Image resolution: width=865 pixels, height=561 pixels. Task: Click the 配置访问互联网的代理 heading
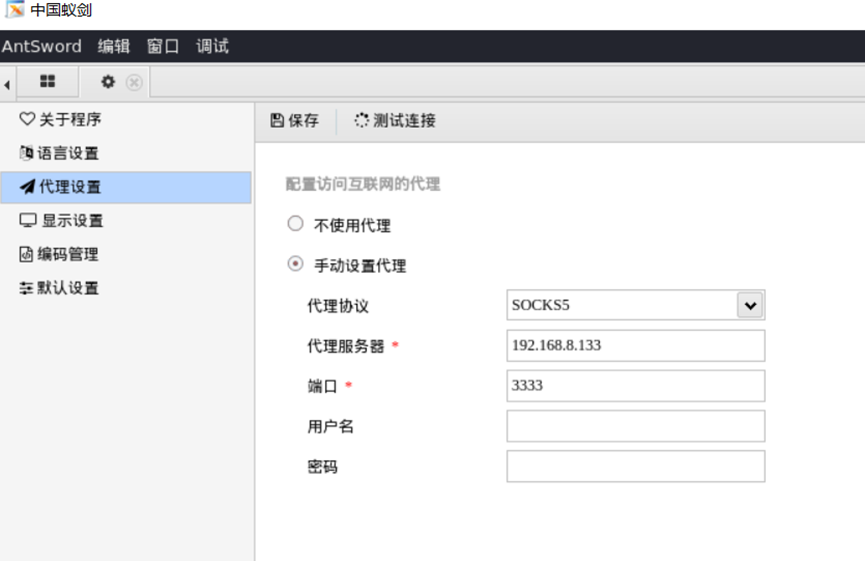point(363,184)
